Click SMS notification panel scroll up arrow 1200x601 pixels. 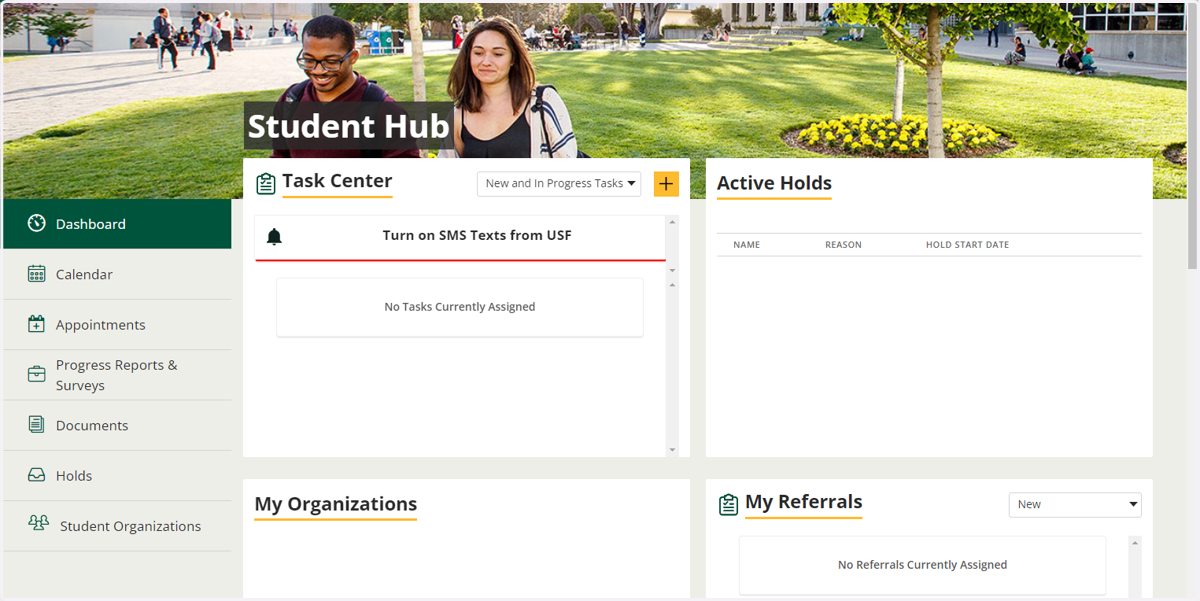click(x=672, y=222)
